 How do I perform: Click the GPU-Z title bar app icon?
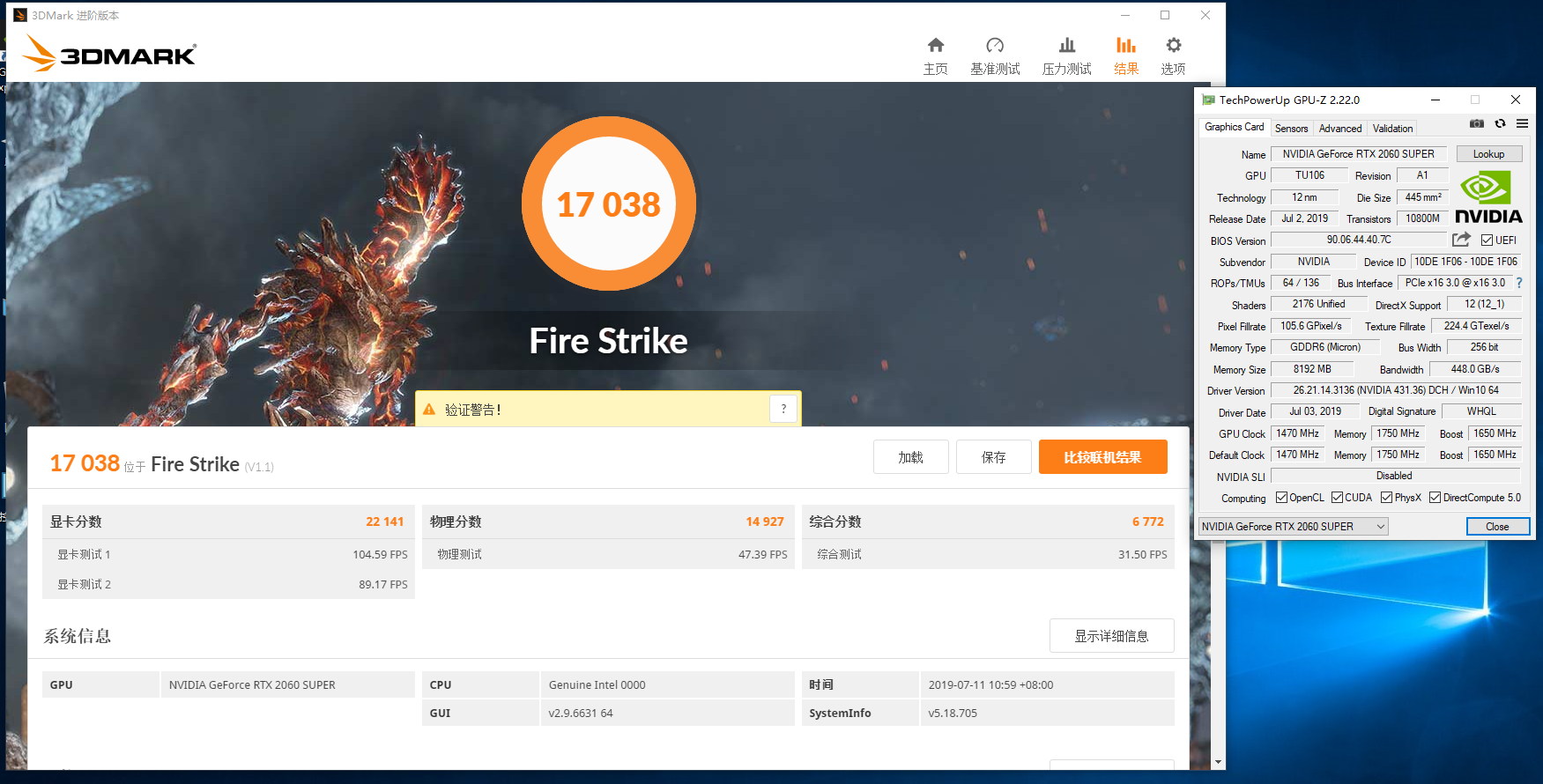tap(1208, 100)
